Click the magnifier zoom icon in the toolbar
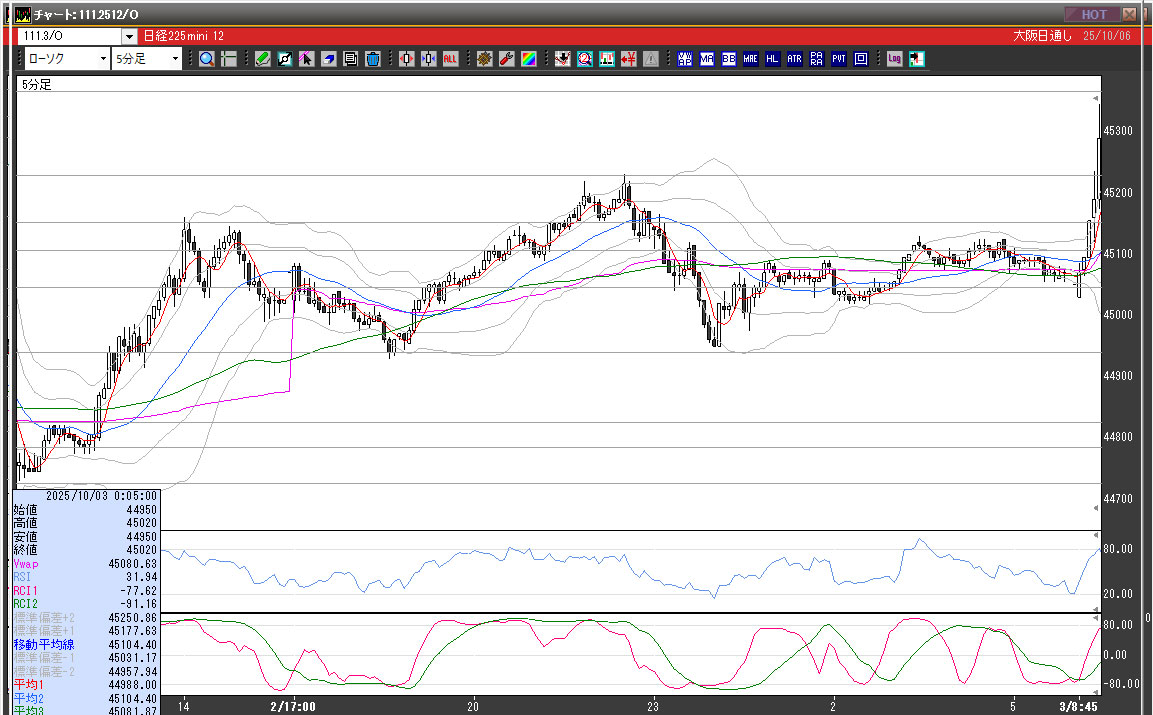 [x=206, y=59]
